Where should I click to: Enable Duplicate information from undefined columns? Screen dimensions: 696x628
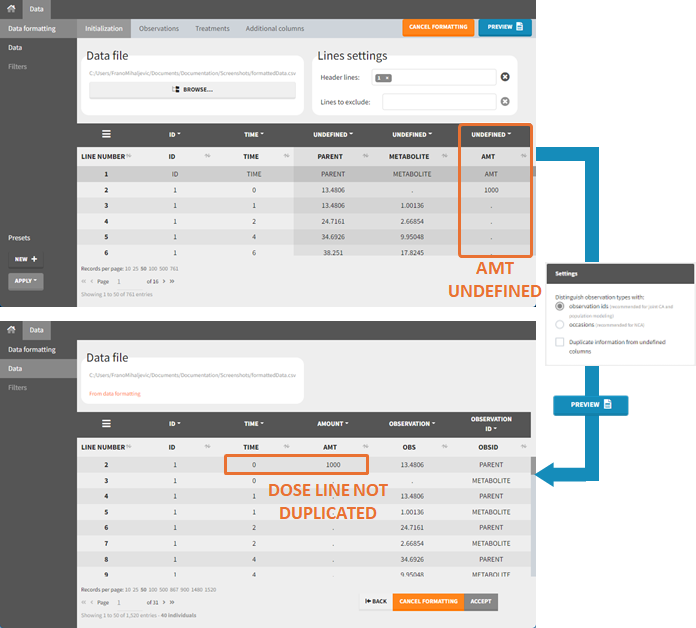560,342
